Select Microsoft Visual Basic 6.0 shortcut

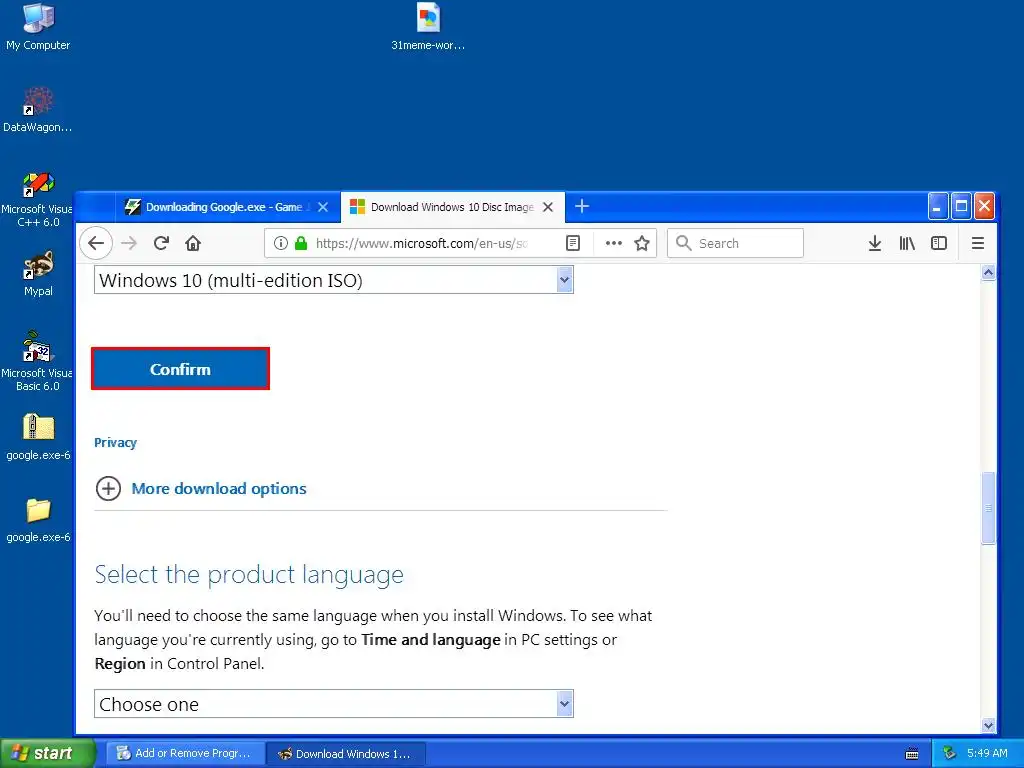pyautogui.click(x=38, y=361)
